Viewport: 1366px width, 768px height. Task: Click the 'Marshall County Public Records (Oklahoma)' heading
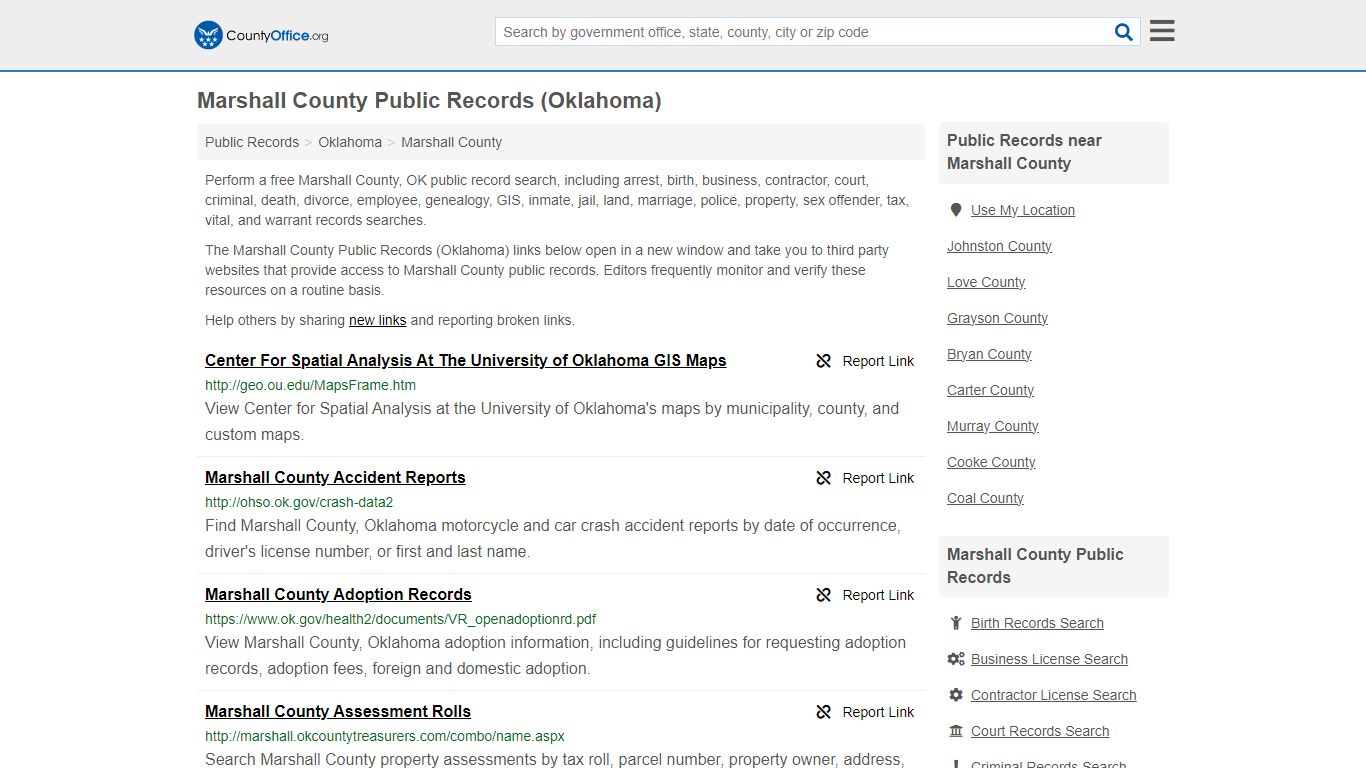429,101
